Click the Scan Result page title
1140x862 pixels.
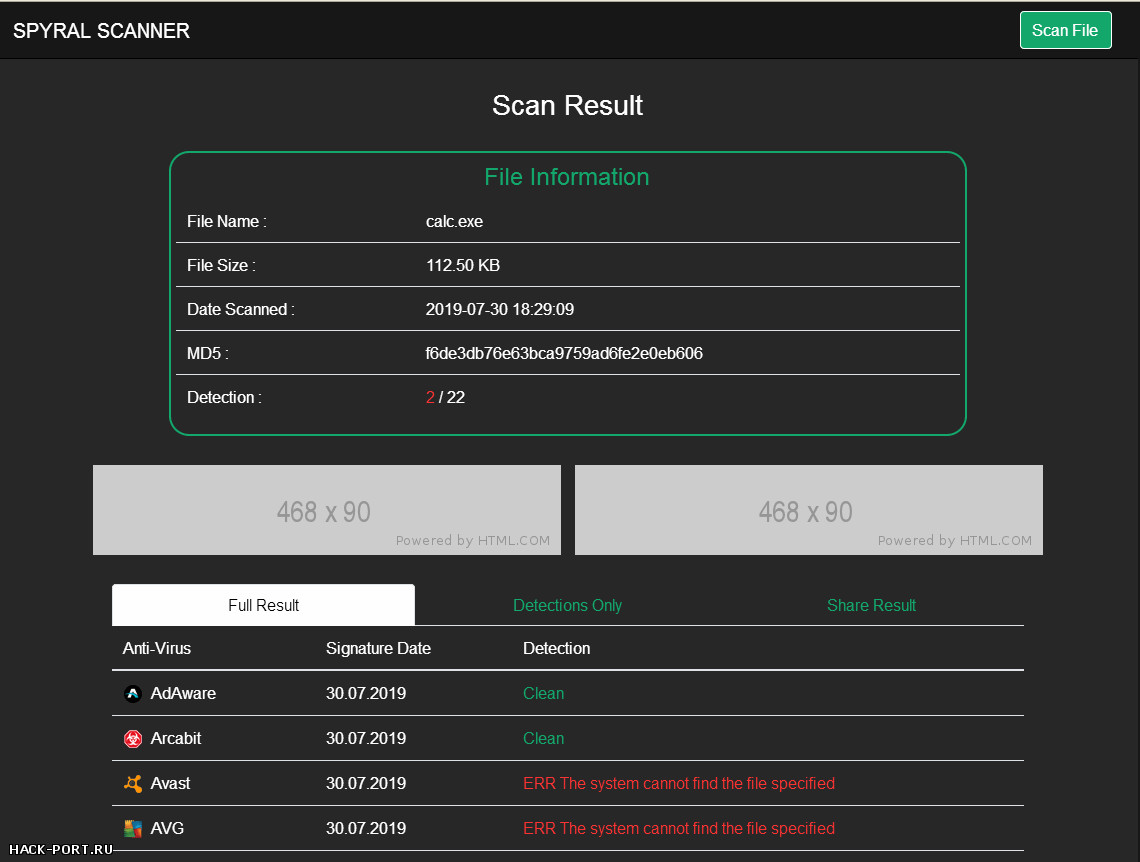point(567,105)
